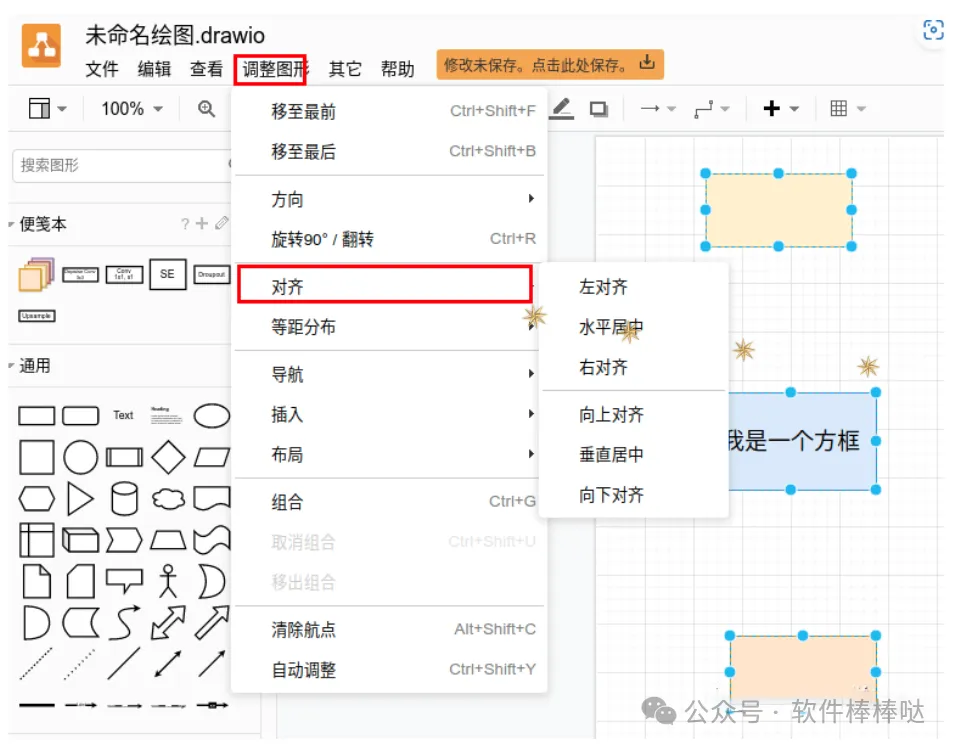The height and width of the screenshot is (750, 955).
Task: Open the 100% zoom dropdown
Action: pos(132,108)
